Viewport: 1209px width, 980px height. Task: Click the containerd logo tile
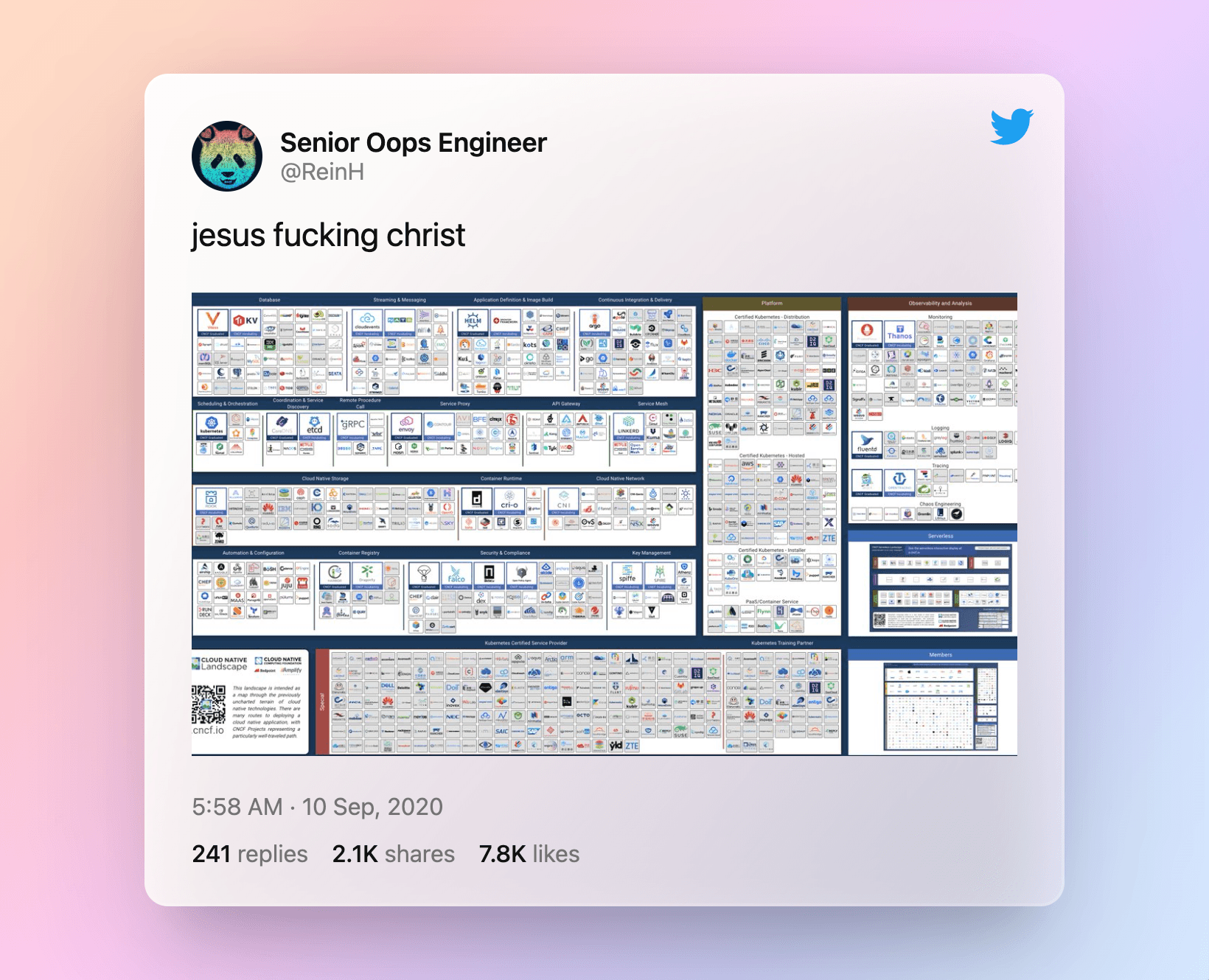[477, 501]
